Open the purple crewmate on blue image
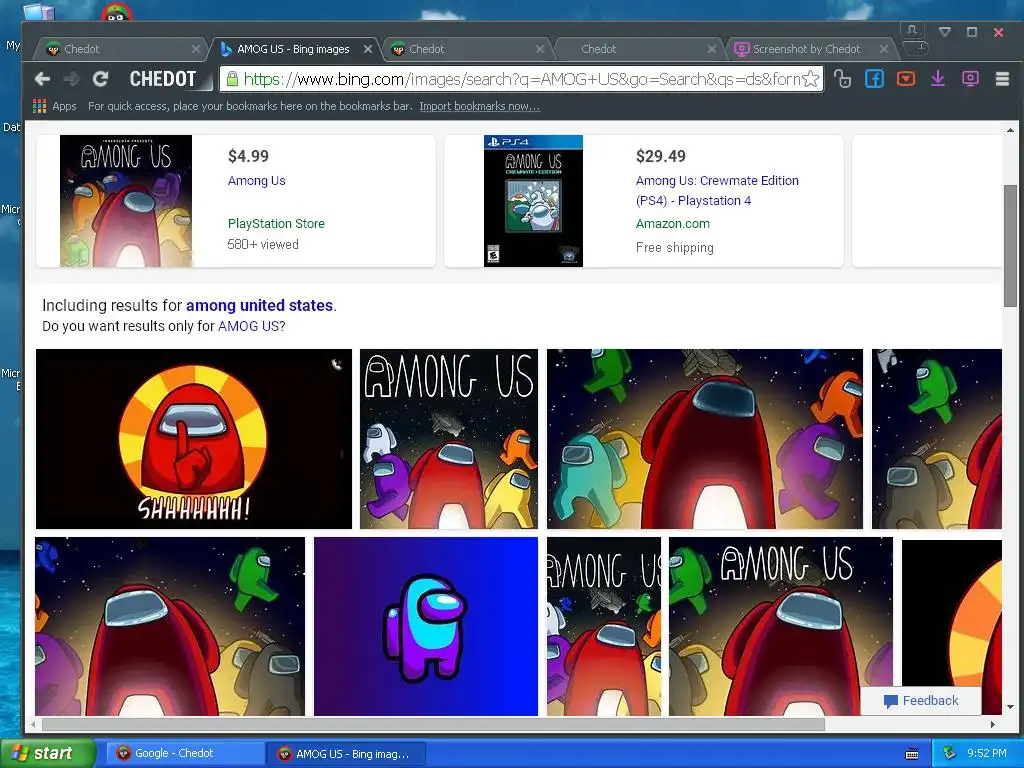 [x=426, y=626]
